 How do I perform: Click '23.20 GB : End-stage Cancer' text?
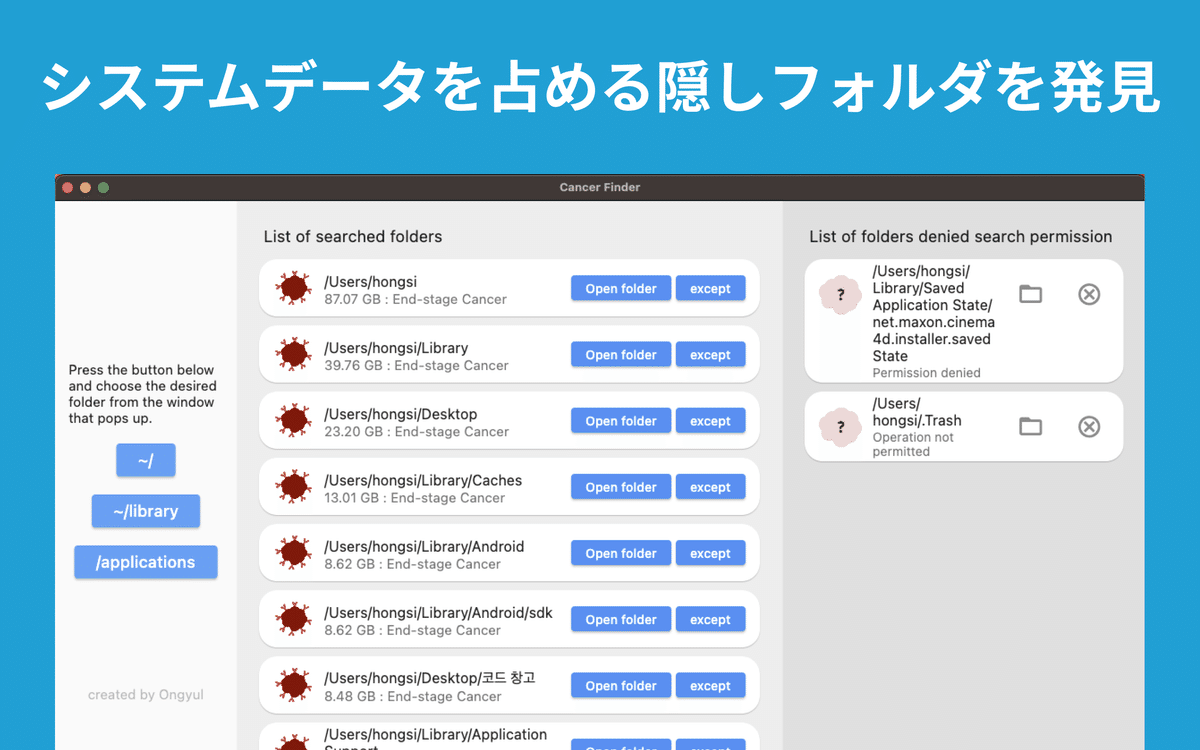[x=416, y=431]
